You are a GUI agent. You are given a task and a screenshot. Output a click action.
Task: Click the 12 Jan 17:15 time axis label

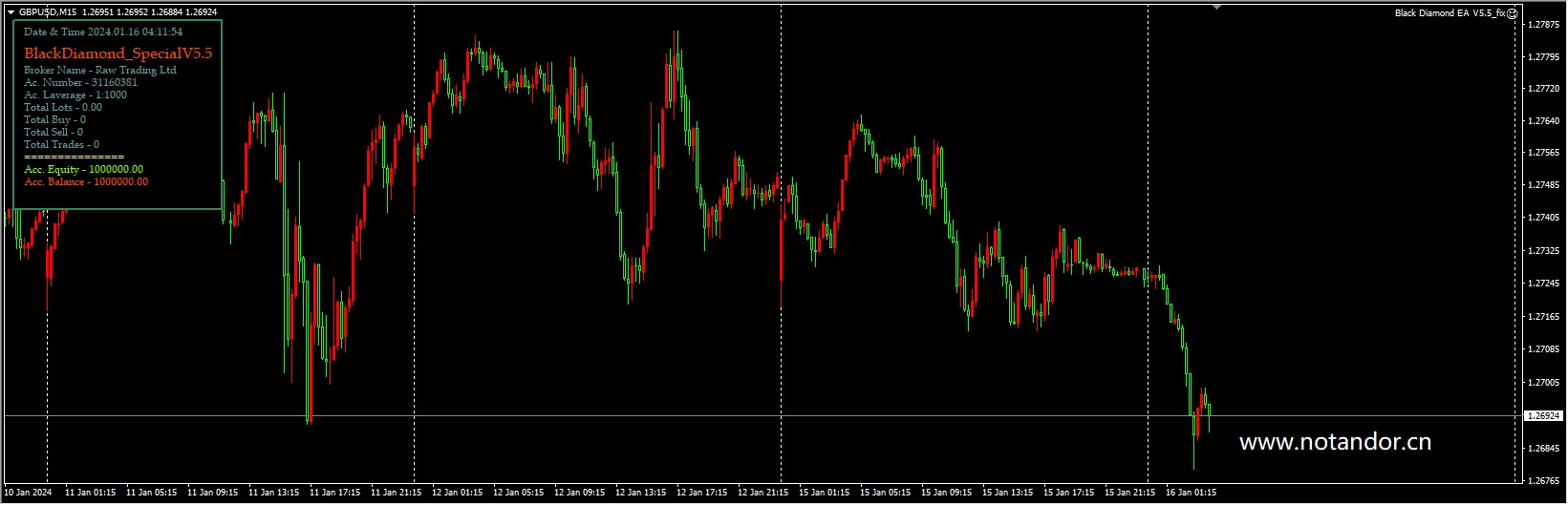click(702, 494)
